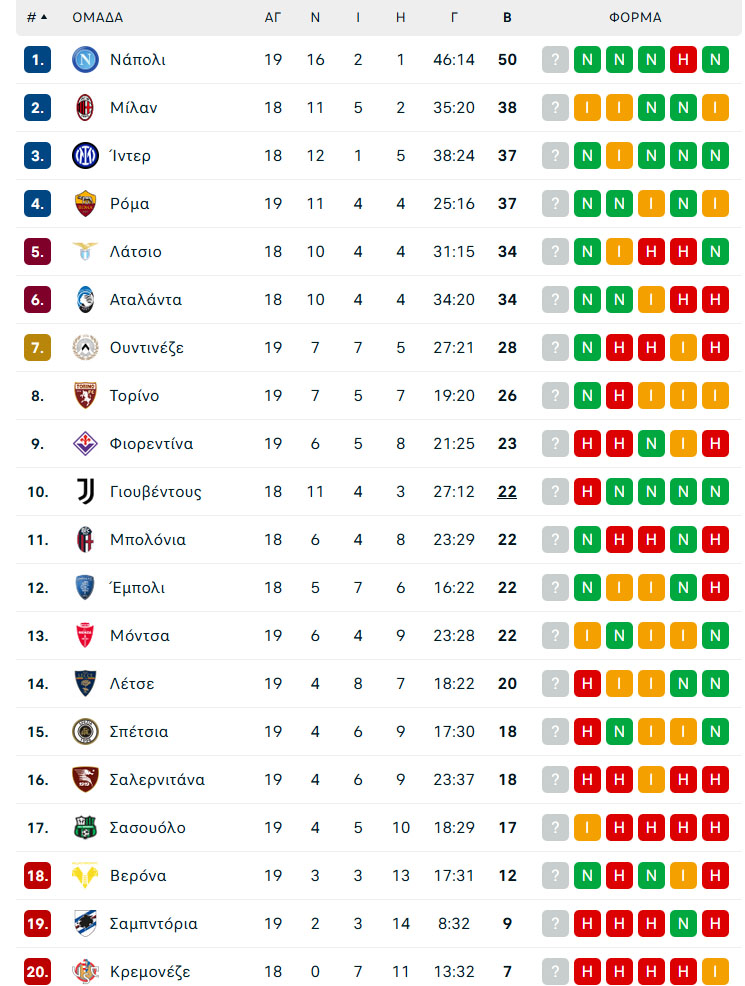Click the ΟΜΑΔΑ column header

[97, 18]
